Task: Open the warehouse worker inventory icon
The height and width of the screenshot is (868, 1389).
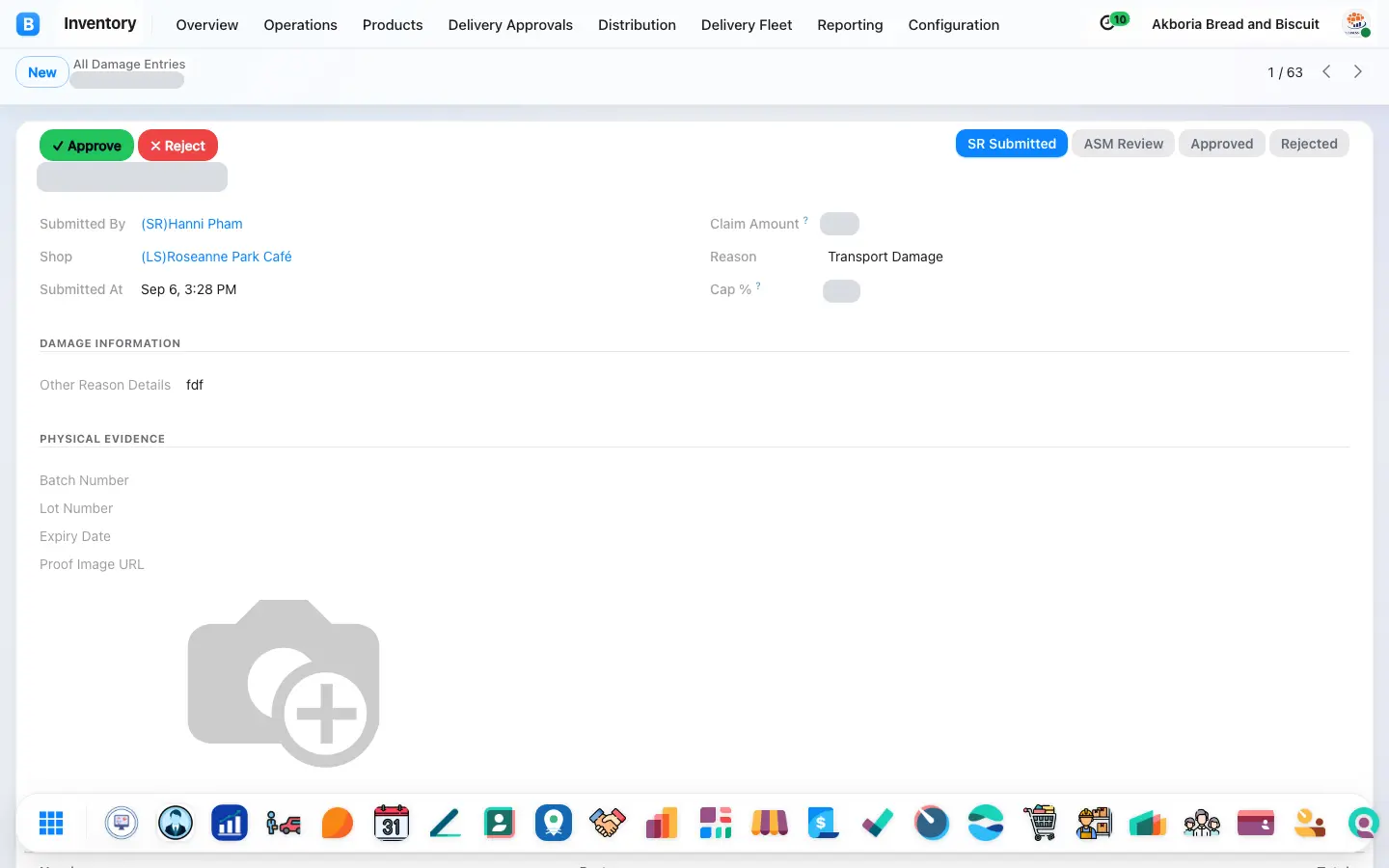Action: coord(1094,823)
